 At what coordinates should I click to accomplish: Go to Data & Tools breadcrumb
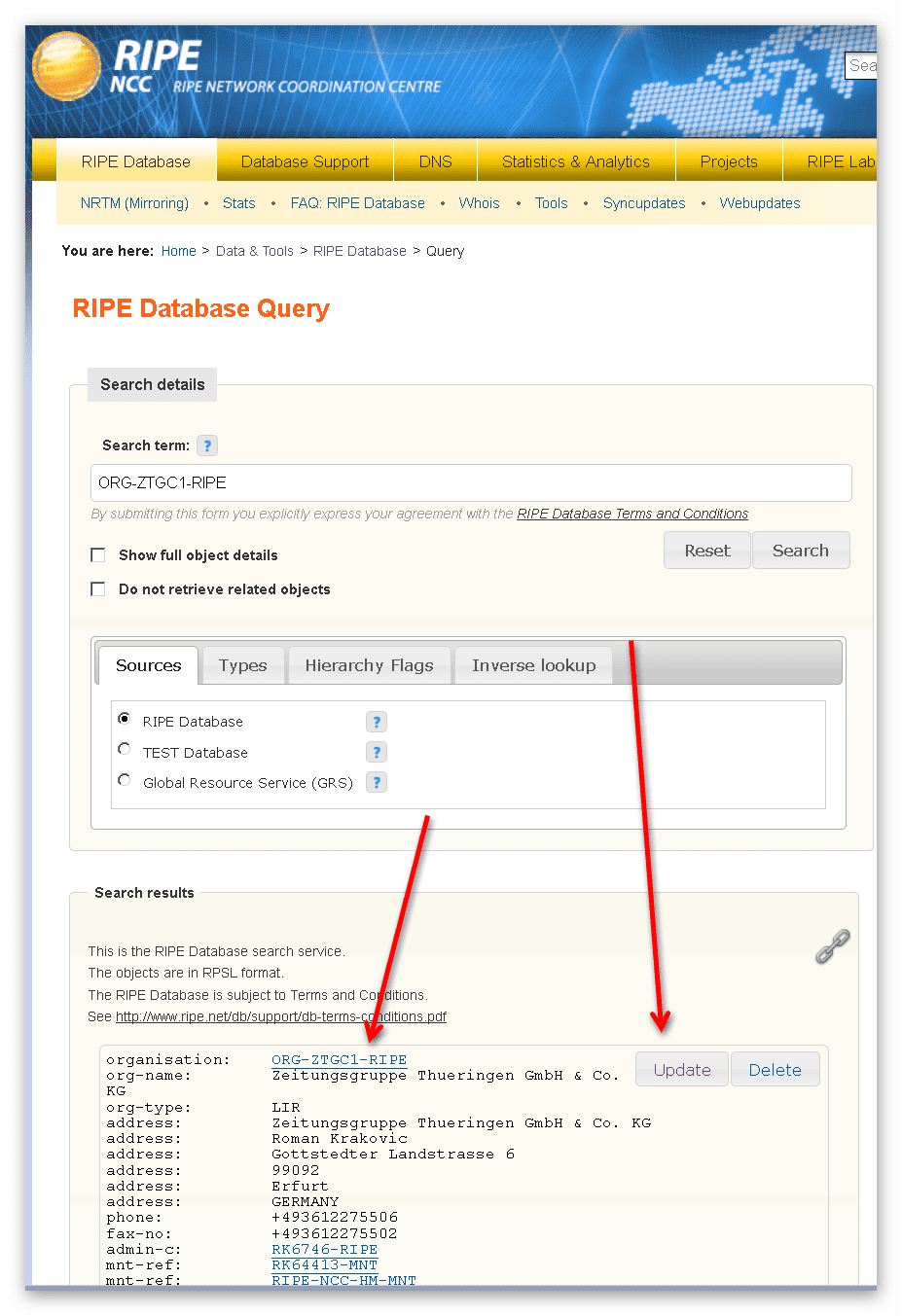255,251
